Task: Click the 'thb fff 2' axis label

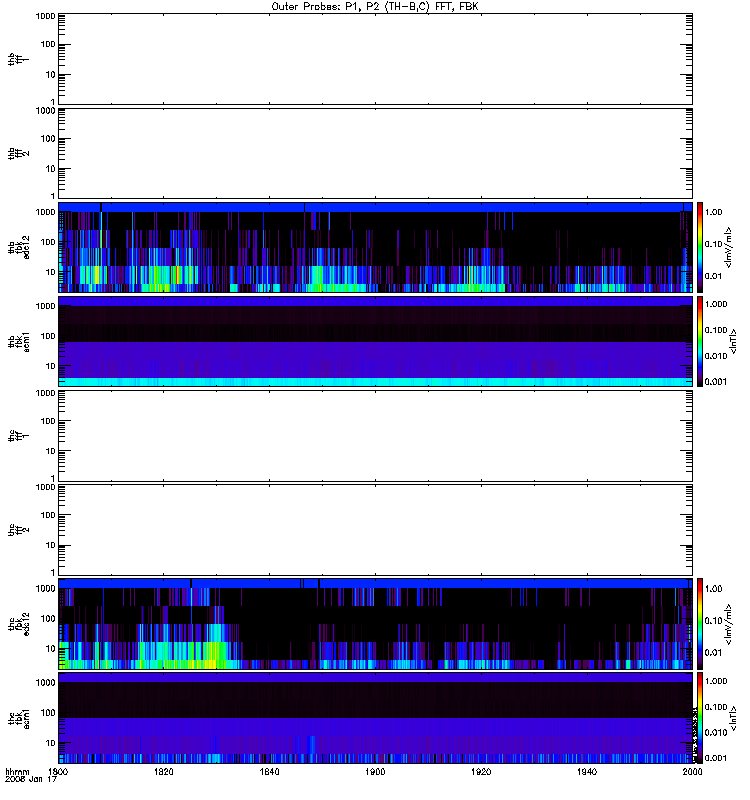Action: point(18,153)
